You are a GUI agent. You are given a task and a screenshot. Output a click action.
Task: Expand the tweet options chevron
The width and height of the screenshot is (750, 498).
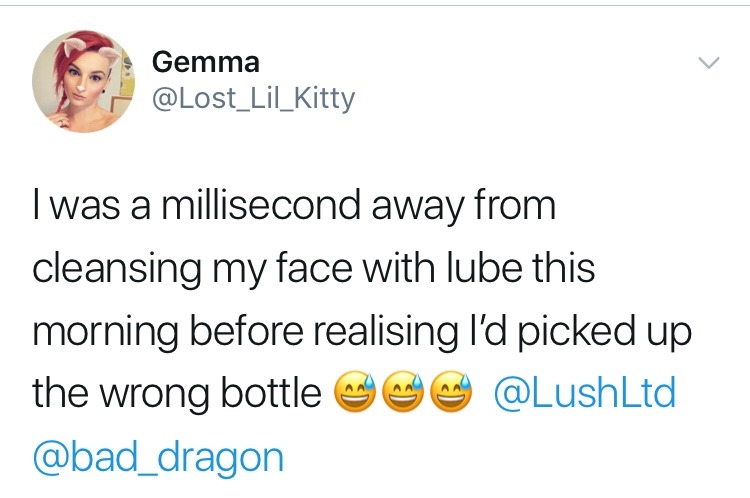708,63
